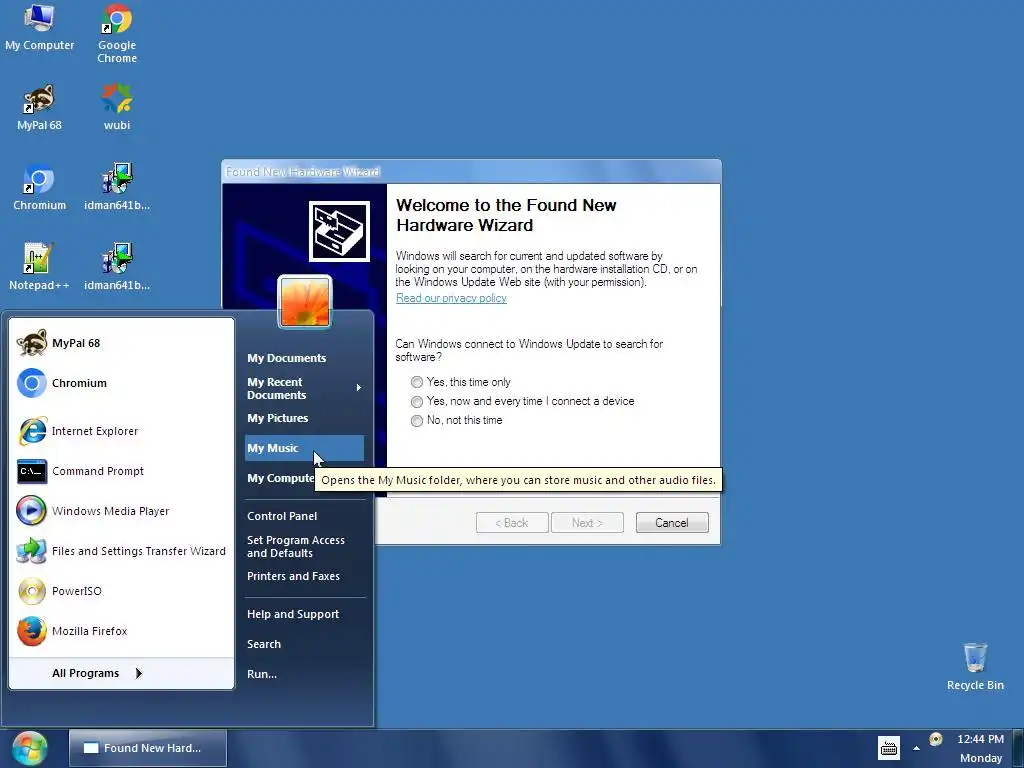Expand My Recent Documents submenu arrow
1024x768 pixels.
(359, 388)
